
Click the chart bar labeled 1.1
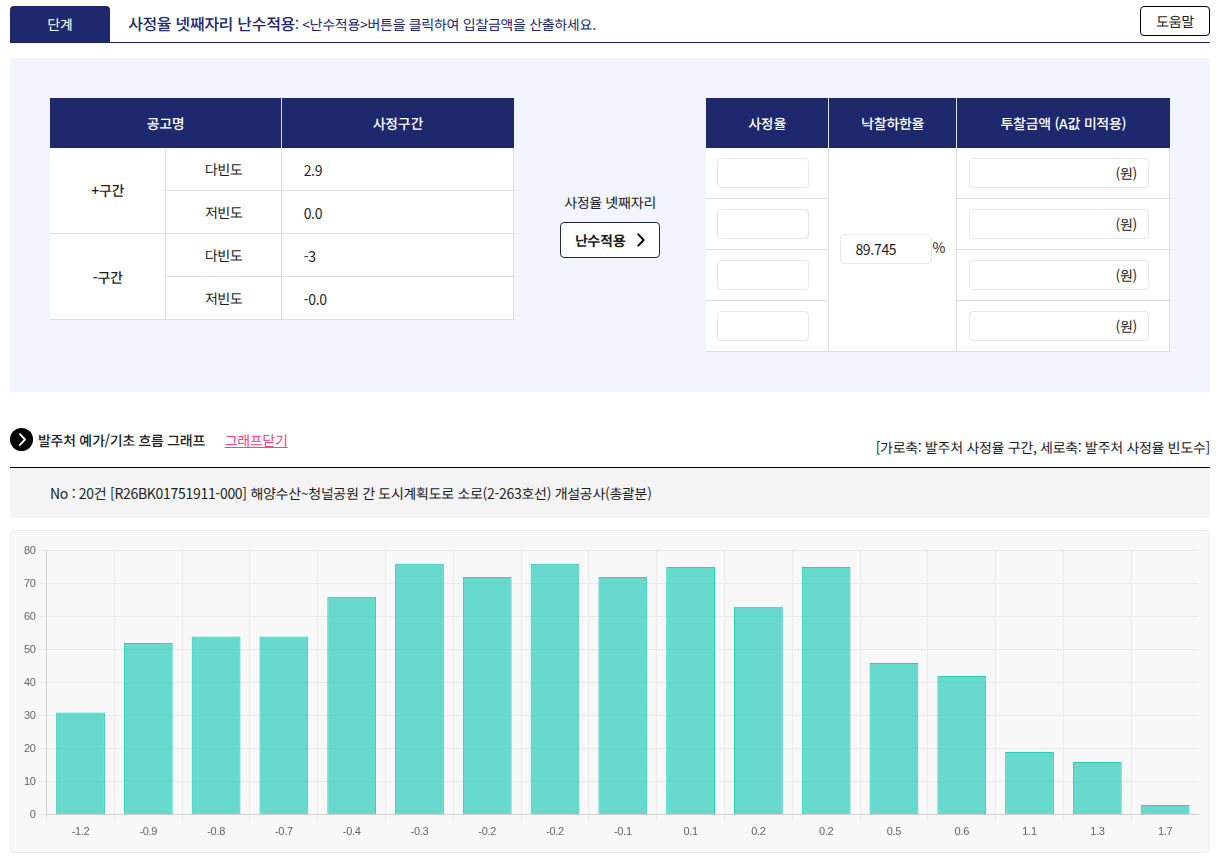[1030, 783]
